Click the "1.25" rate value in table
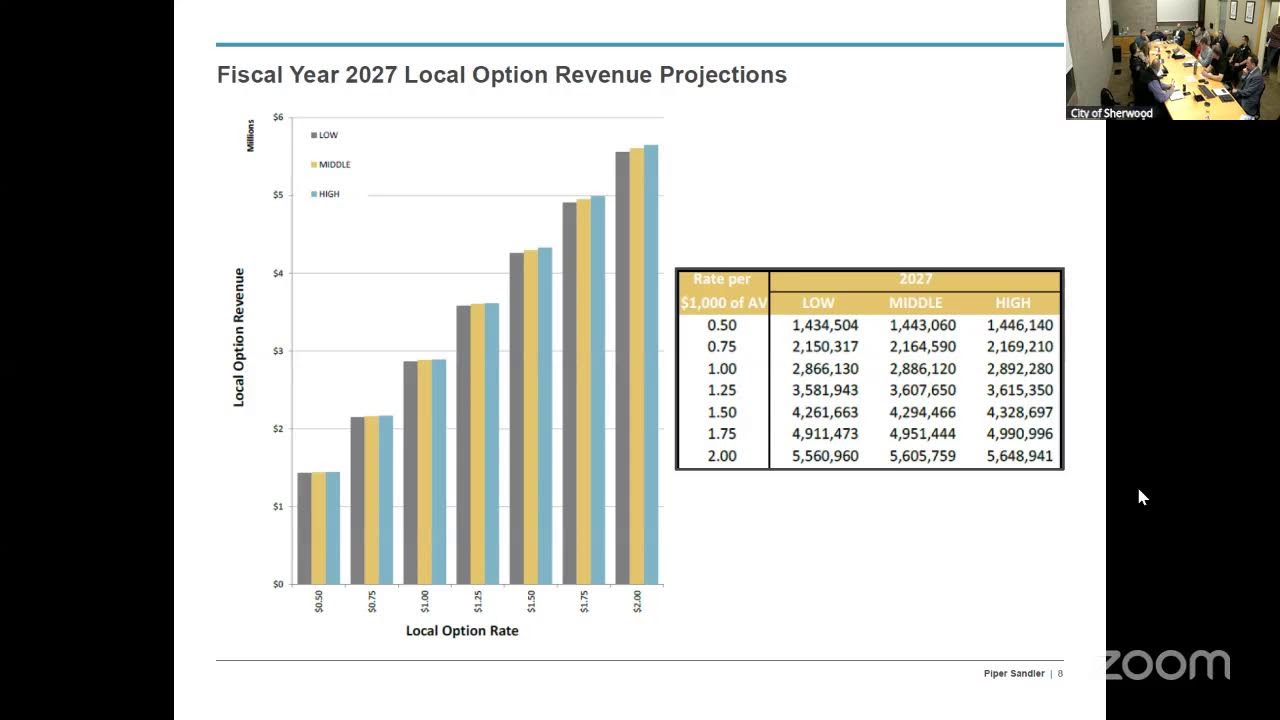Screen dimensions: 1280x720 coord(721,390)
